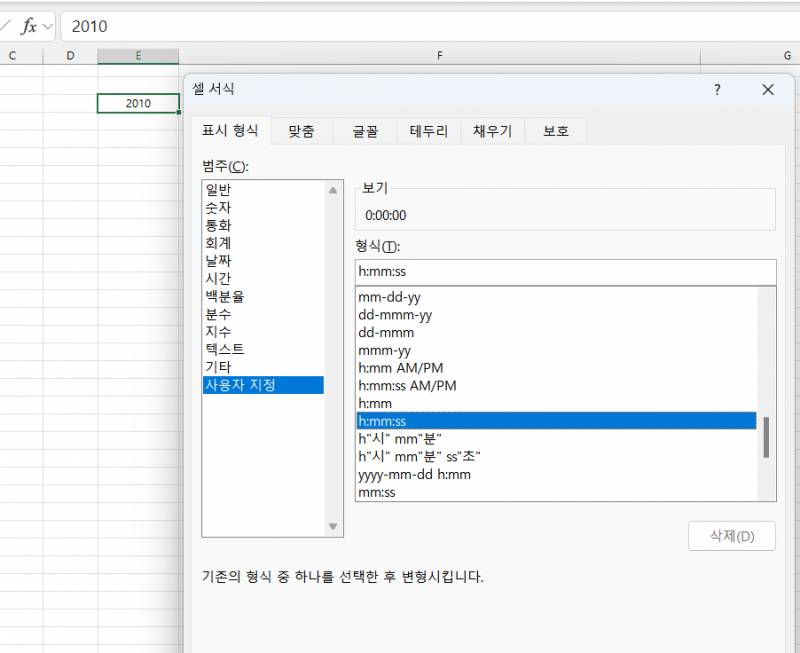
Task: Choose the highlighted h:mm:ss list item
Action: click(x=556, y=421)
